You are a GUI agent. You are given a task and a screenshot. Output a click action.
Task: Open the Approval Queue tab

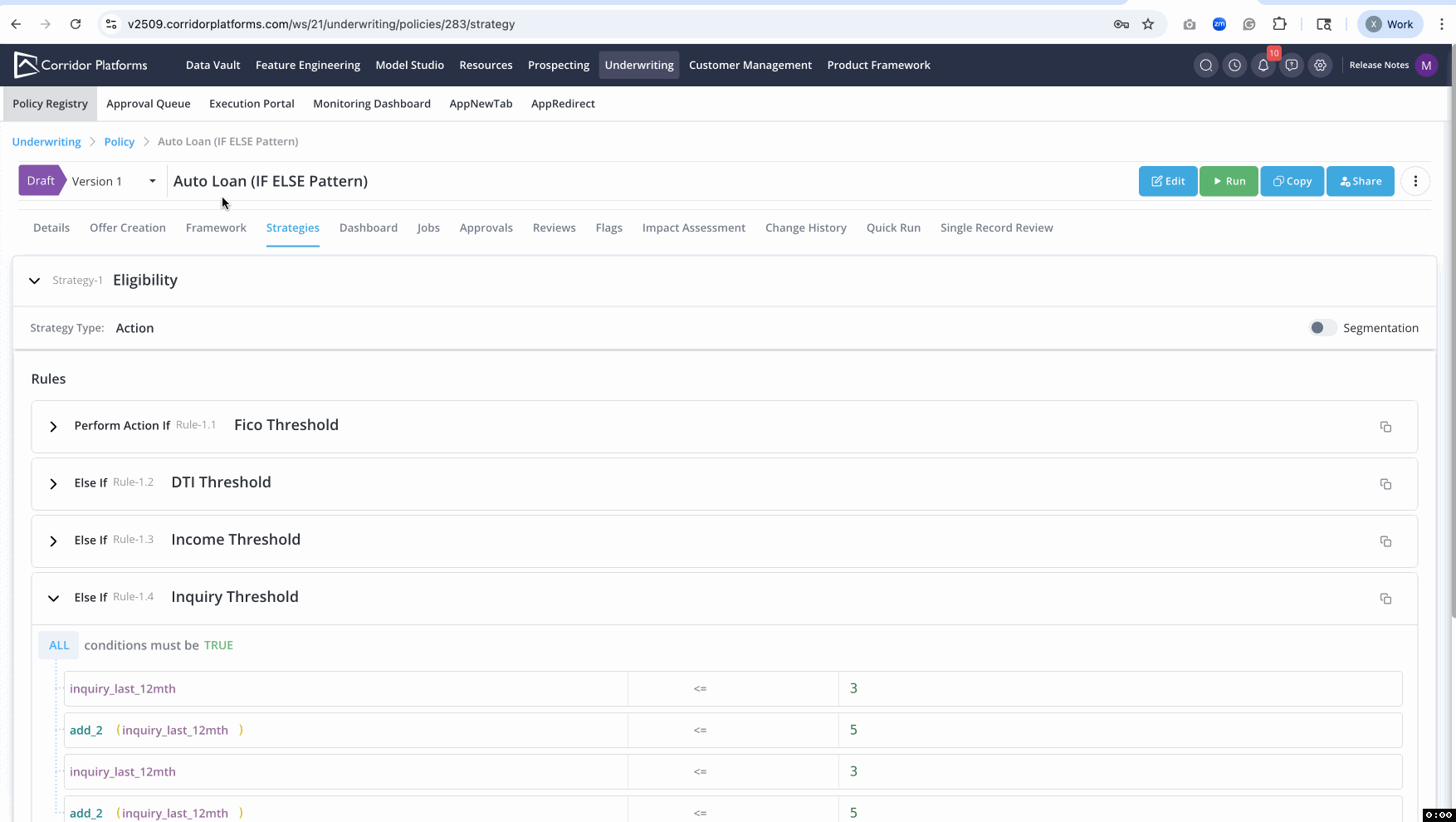click(x=148, y=104)
